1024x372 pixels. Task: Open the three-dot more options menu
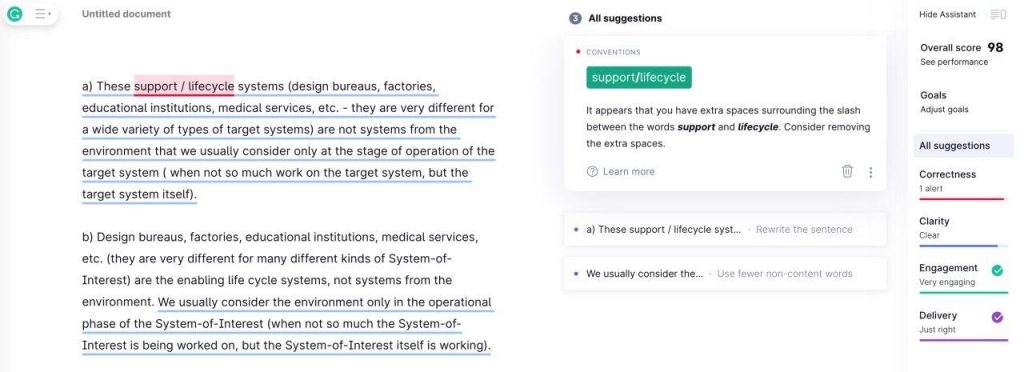(871, 172)
